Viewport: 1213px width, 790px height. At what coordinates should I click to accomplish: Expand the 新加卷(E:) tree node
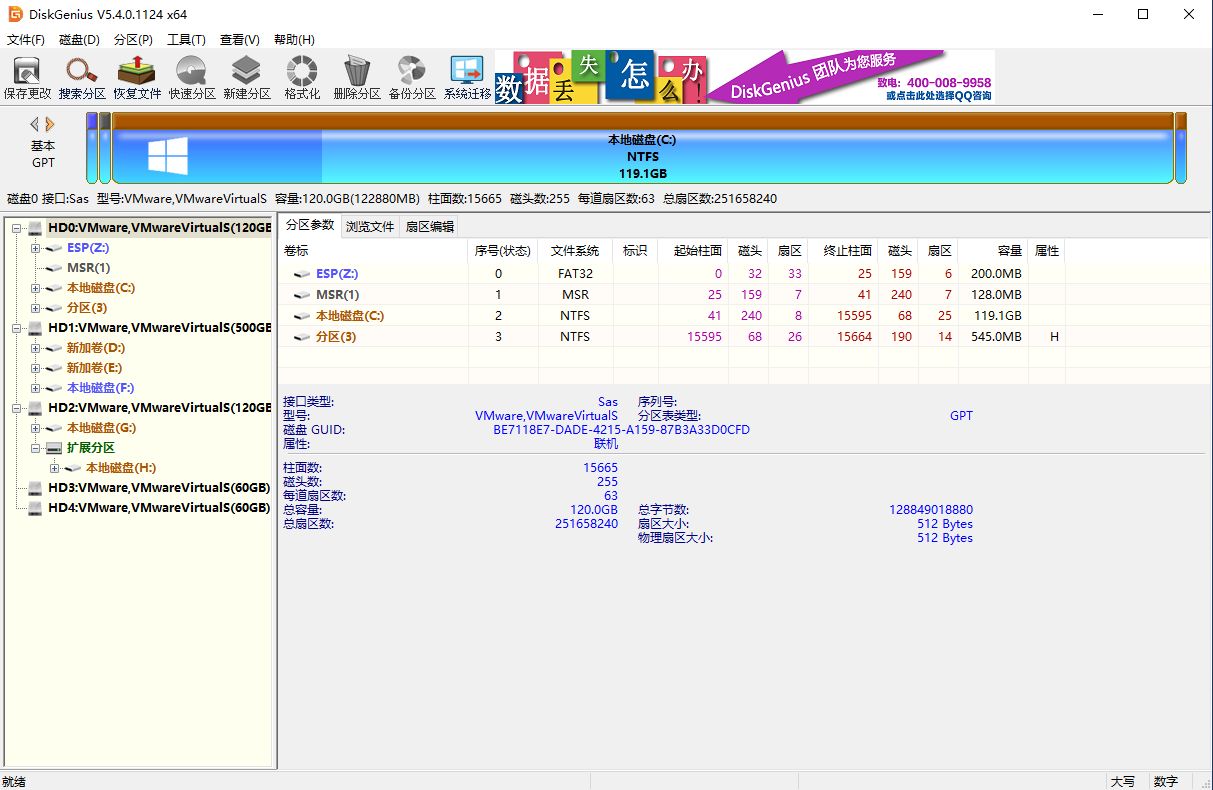click(x=36, y=368)
